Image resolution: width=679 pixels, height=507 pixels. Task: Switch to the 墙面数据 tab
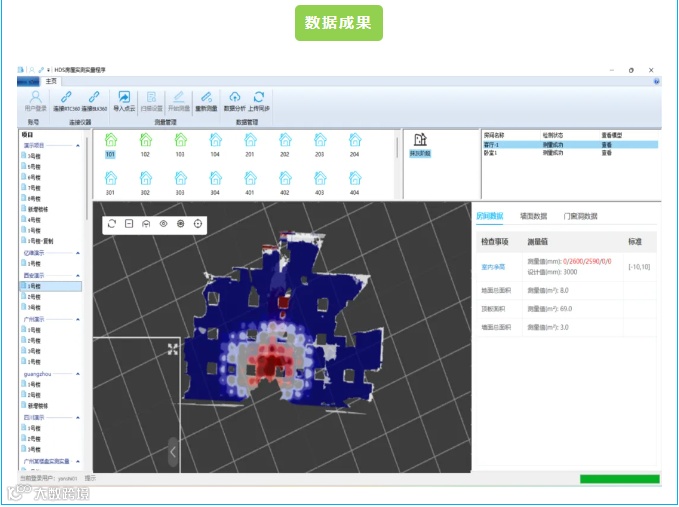point(534,216)
